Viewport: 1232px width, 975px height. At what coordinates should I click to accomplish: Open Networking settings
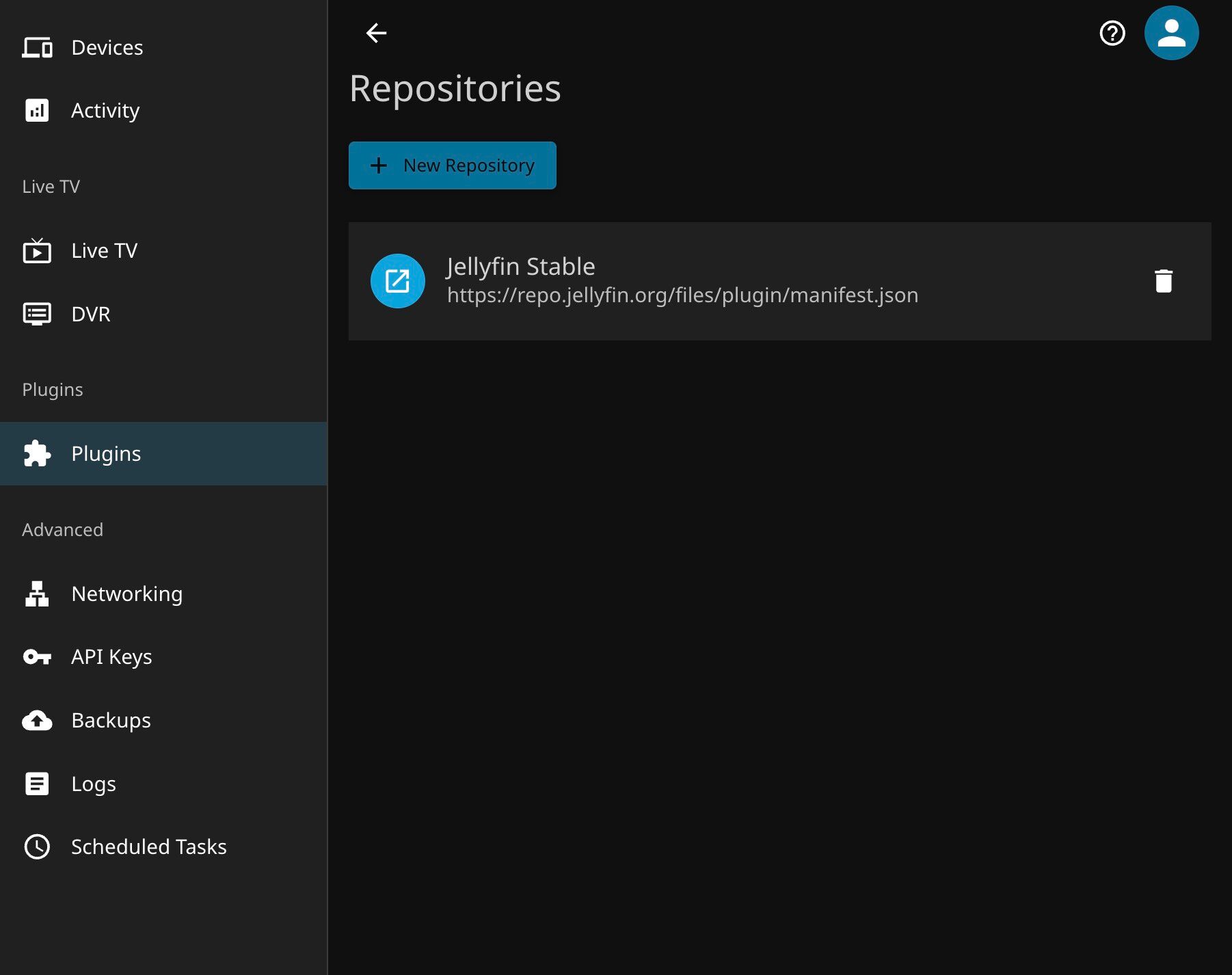point(163,593)
